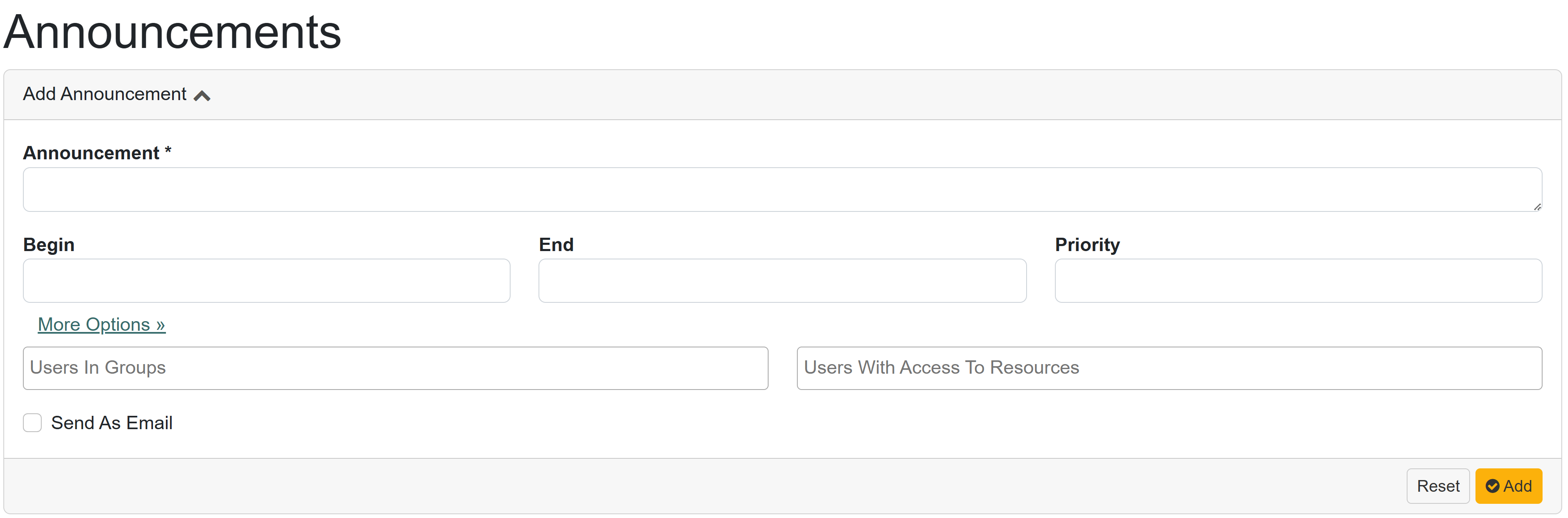
Task: Expand the More Options link
Action: pos(101,324)
